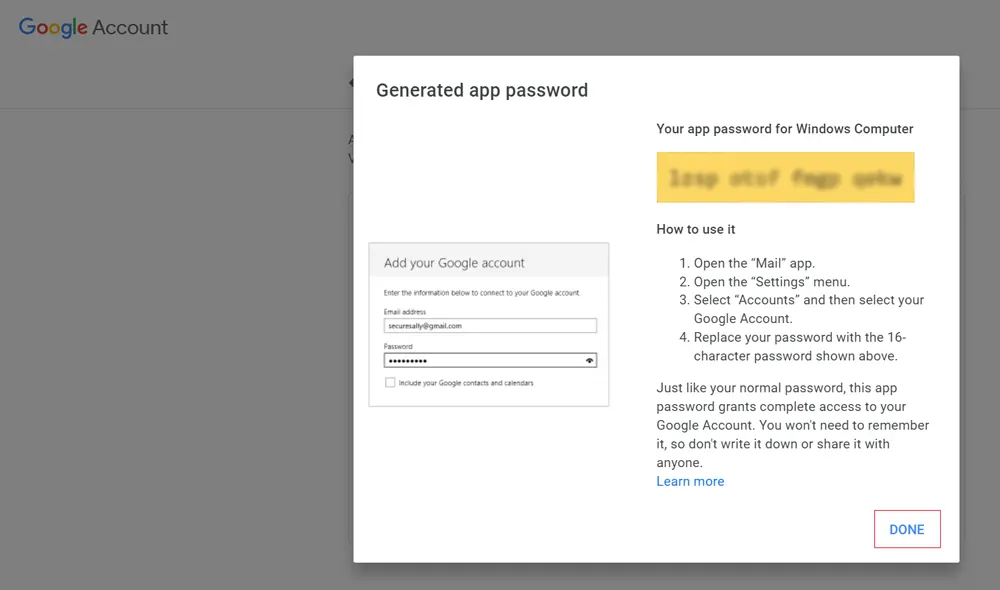Click the back arrow behind the dialog
This screenshot has width=1000, height=590.
pos(351,83)
